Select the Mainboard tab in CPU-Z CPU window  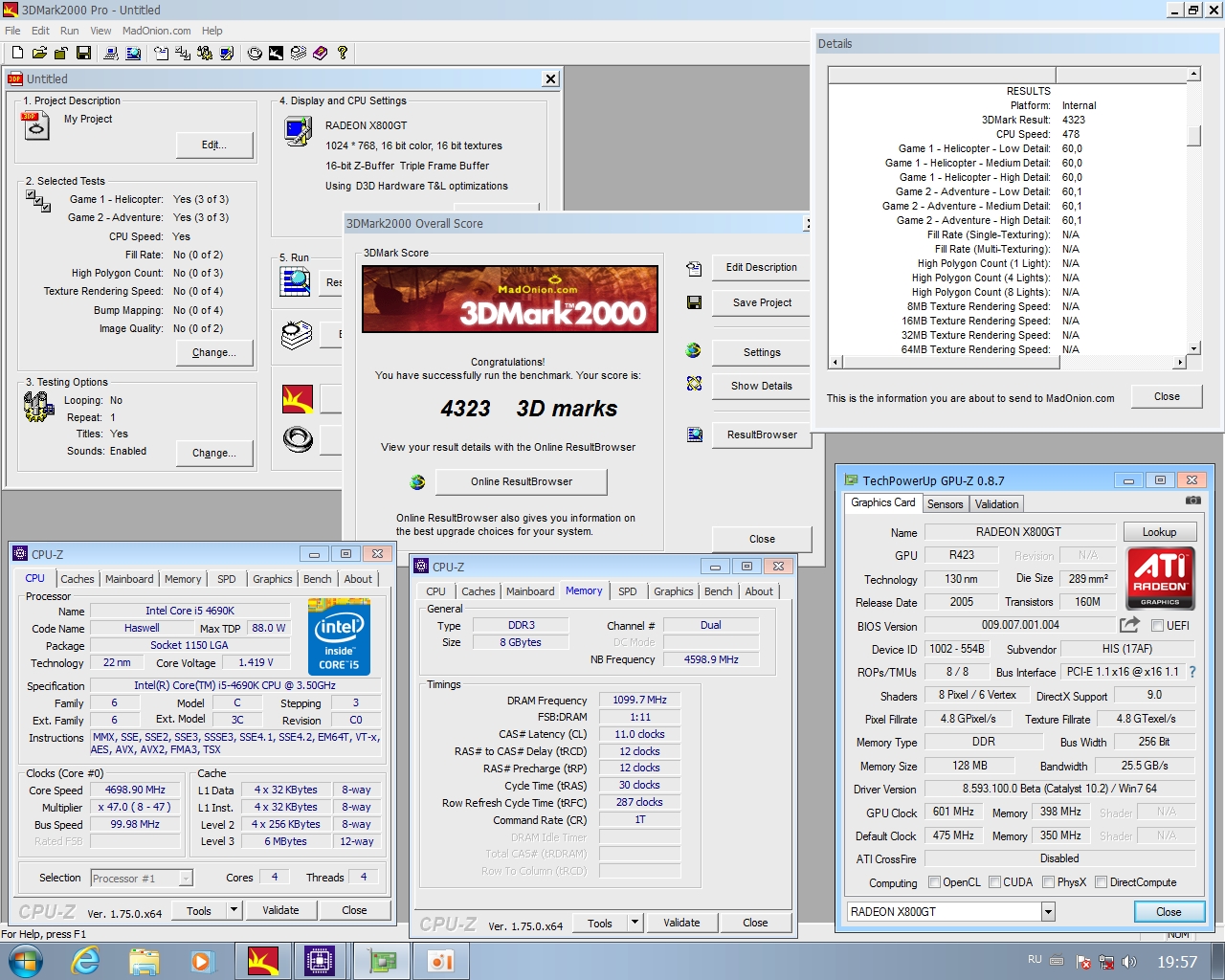click(x=129, y=579)
